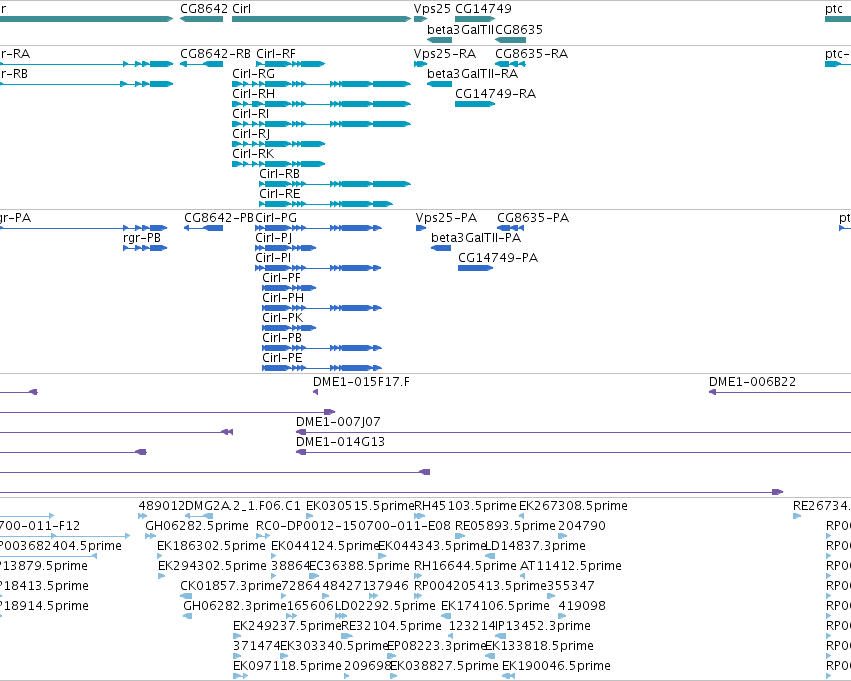The height and width of the screenshot is (681, 851).
Task: Select the Cirl-RB transcript
Action: click(x=335, y=184)
